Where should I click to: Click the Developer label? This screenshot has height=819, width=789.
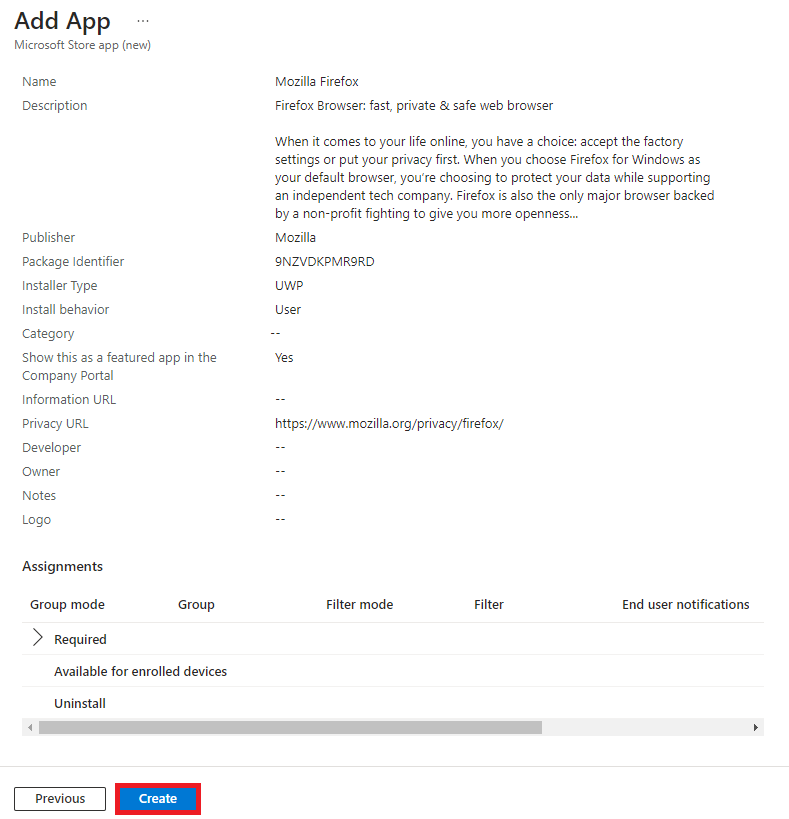tap(51, 448)
